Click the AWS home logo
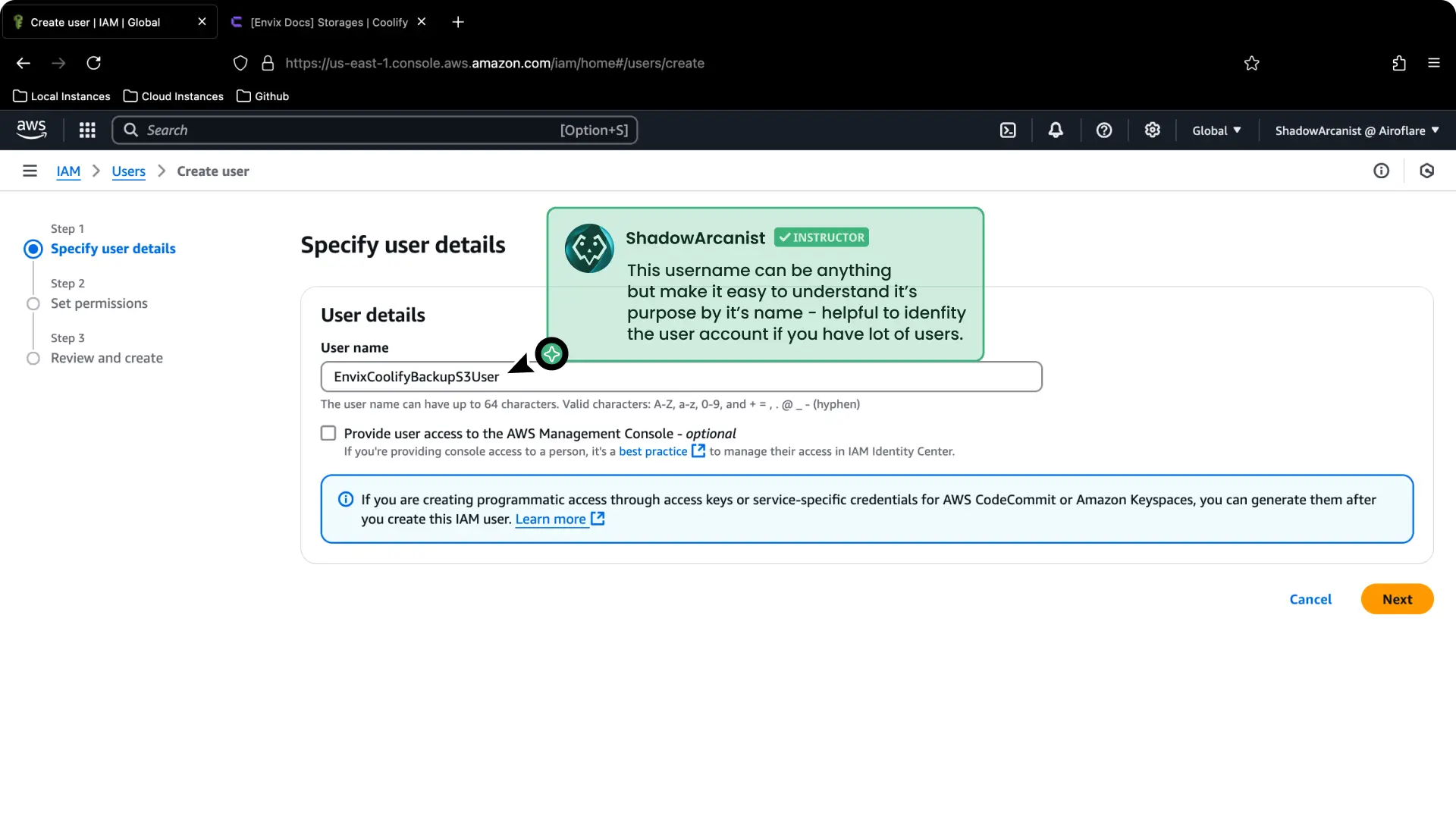The height and width of the screenshot is (819, 1456). tap(31, 130)
